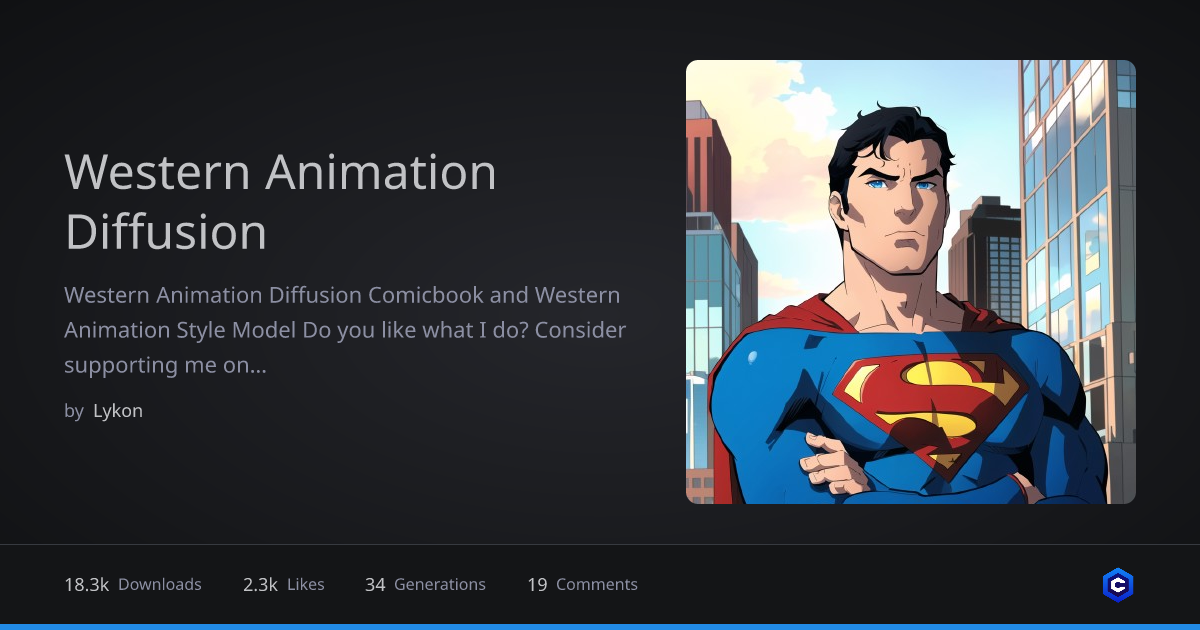
Task: Open author Lykon's profile name
Action: tap(118, 411)
